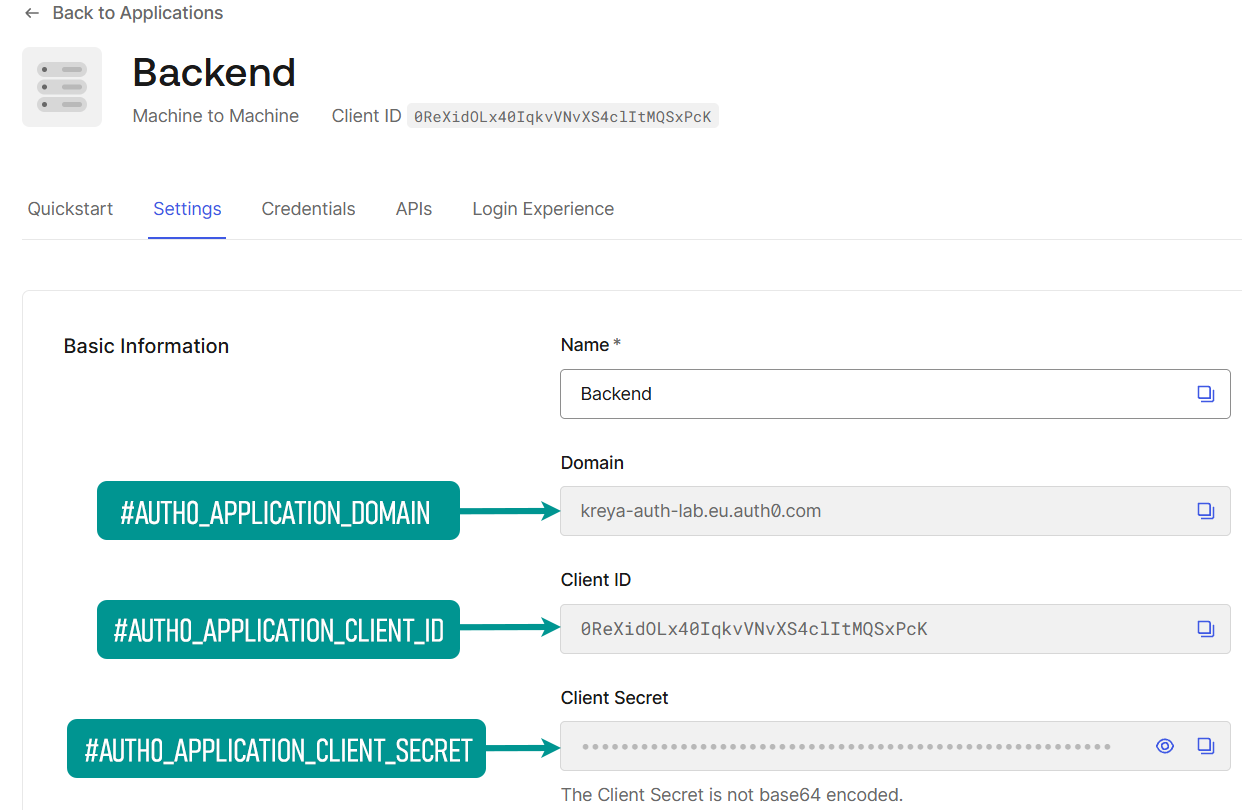Select the Settings tab
Screen dimensions: 1242x810
tap(187, 209)
